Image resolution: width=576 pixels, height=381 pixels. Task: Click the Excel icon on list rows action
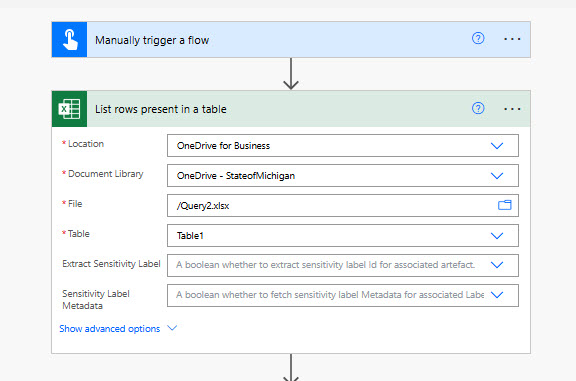click(x=69, y=109)
